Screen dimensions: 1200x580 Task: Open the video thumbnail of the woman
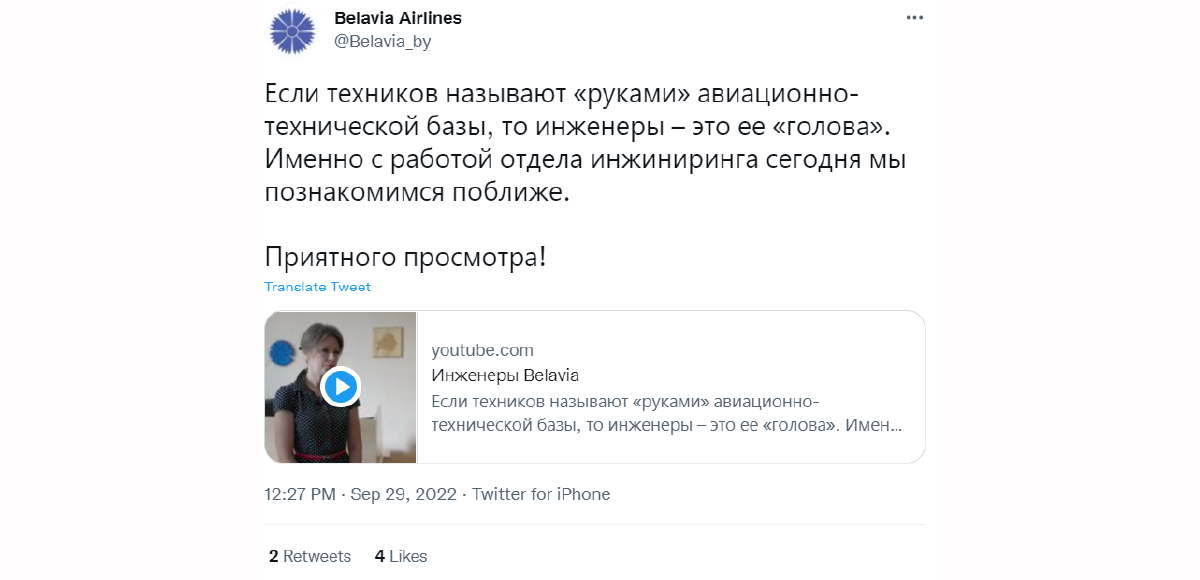click(340, 387)
